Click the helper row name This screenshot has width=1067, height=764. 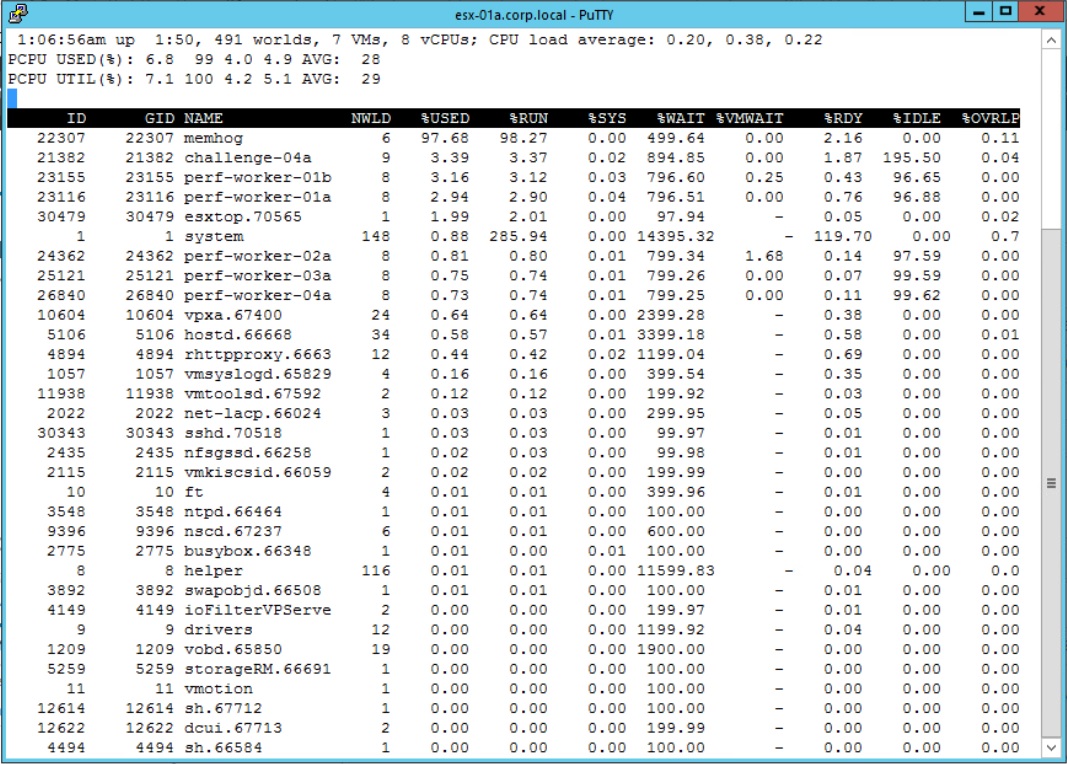(x=213, y=571)
